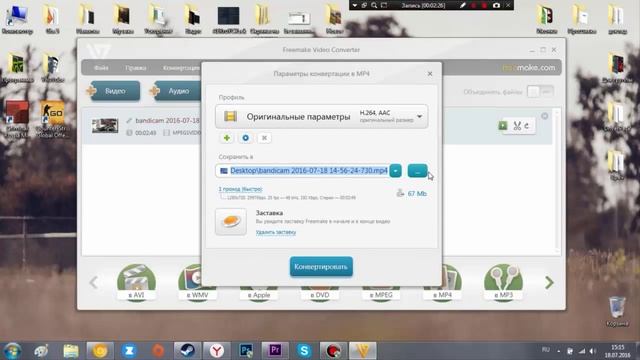Screen dimensions: 640x360
Task: Click the 67 Mb output size value
Action: (417, 193)
